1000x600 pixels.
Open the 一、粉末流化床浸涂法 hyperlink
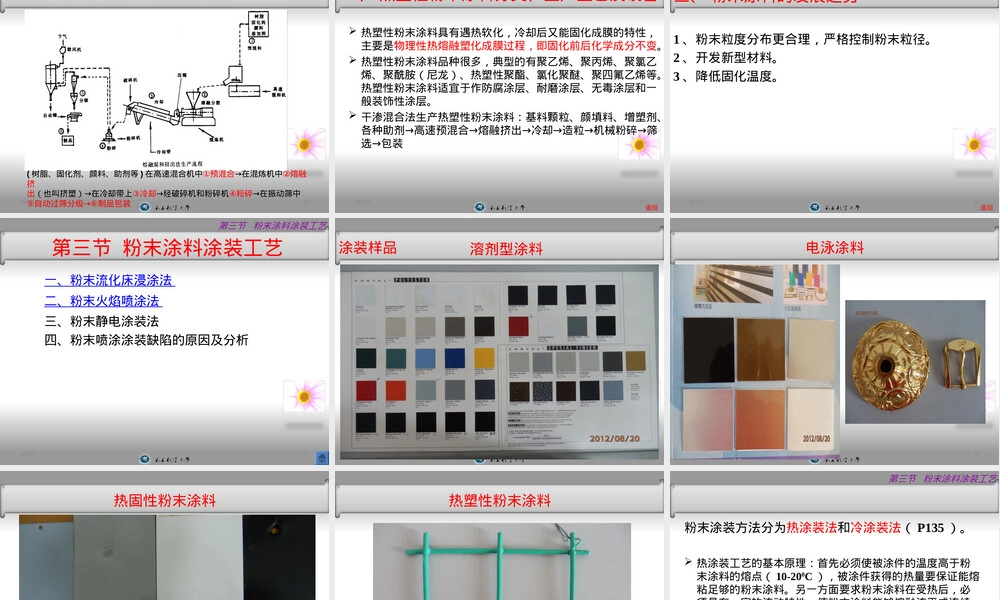pos(109,280)
